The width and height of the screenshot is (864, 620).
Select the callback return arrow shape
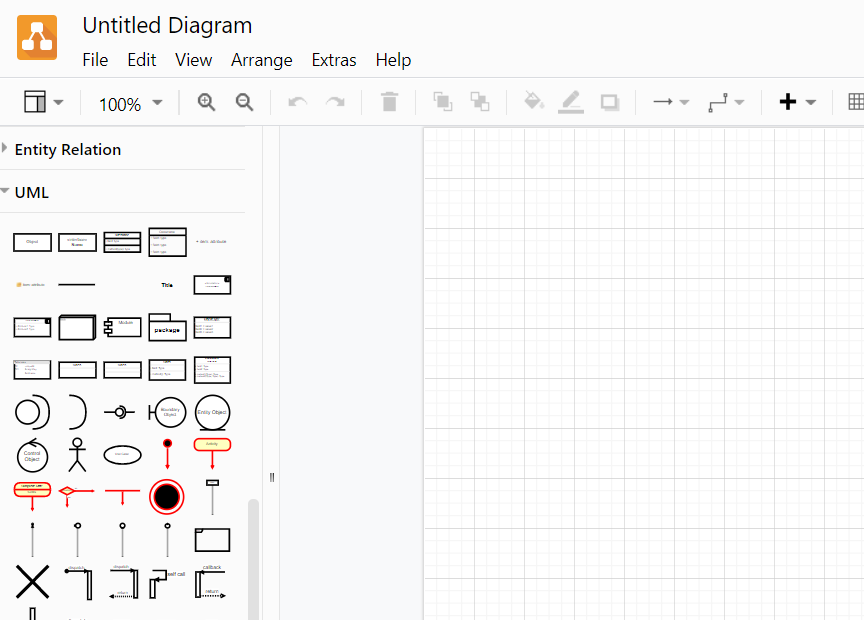pos(212,582)
